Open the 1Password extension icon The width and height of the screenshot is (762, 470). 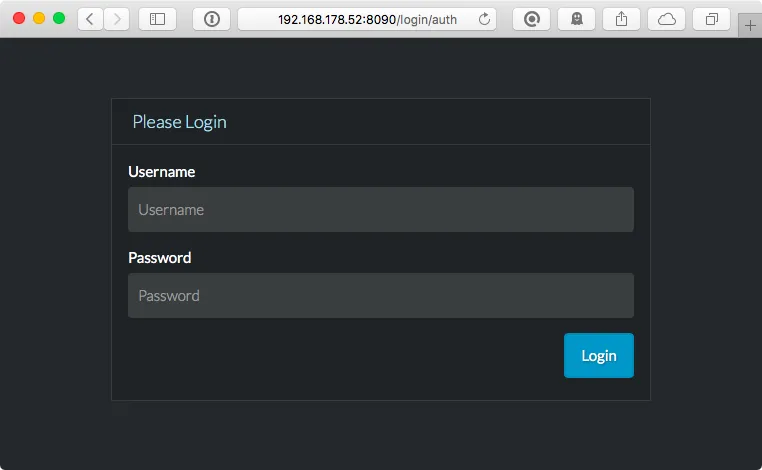pos(211,19)
